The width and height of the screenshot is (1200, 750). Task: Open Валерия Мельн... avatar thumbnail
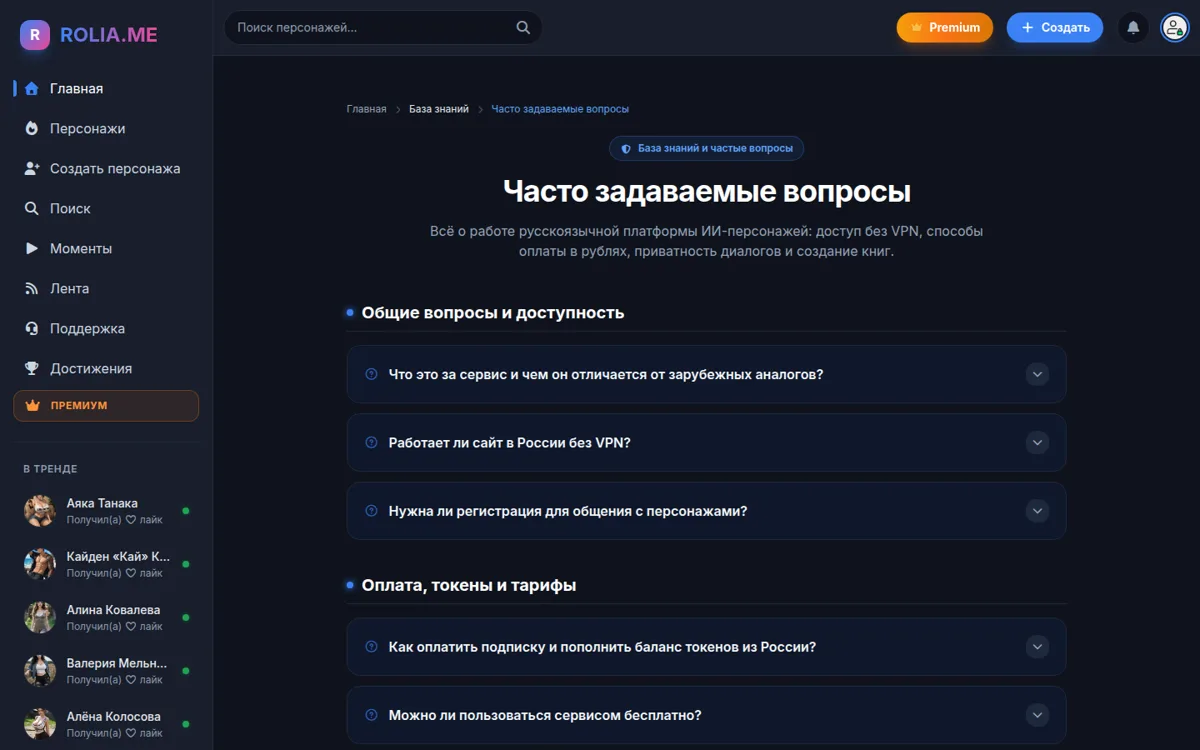click(40, 670)
